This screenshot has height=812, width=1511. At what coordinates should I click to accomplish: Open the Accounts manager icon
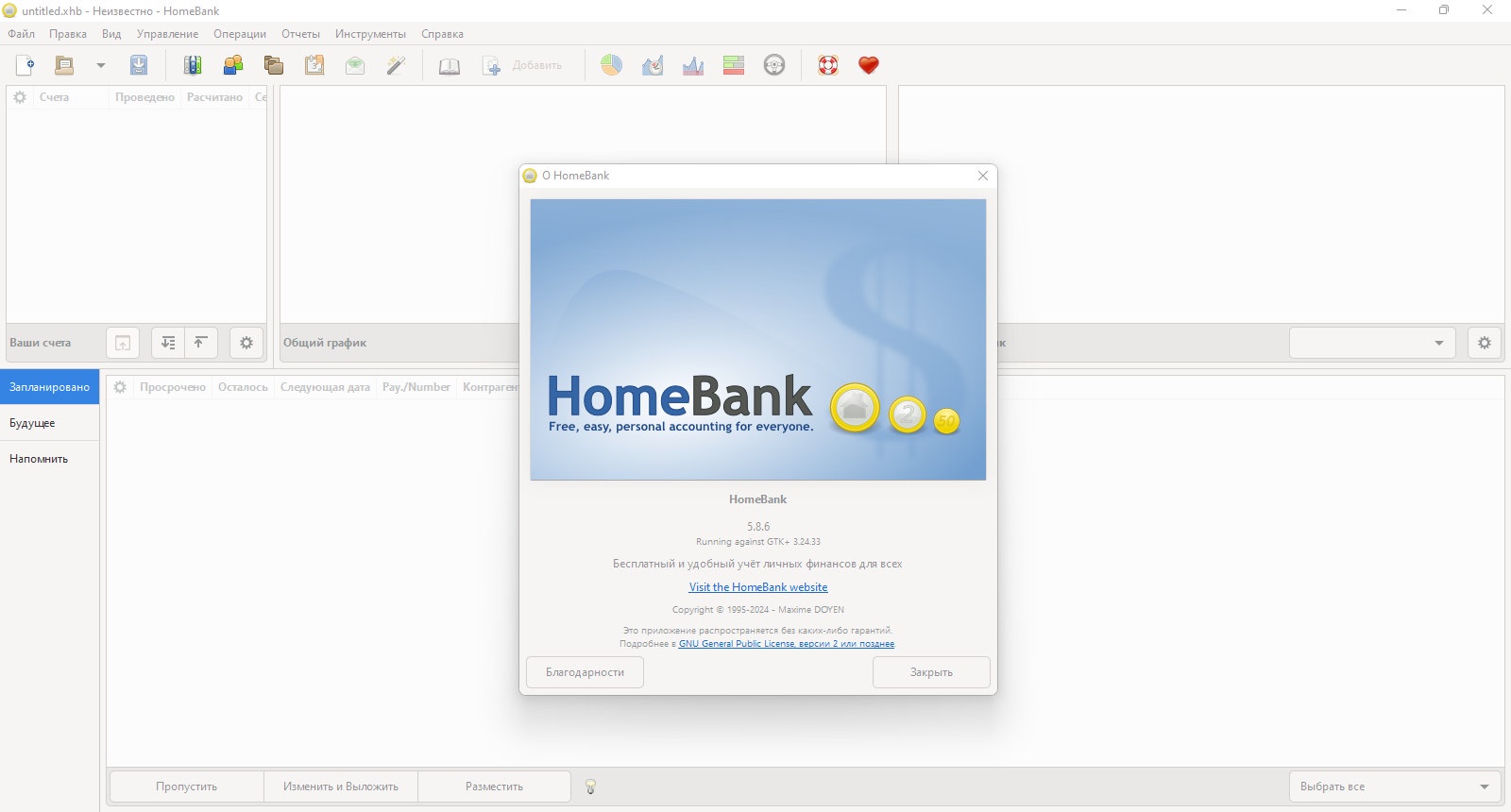point(193,65)
